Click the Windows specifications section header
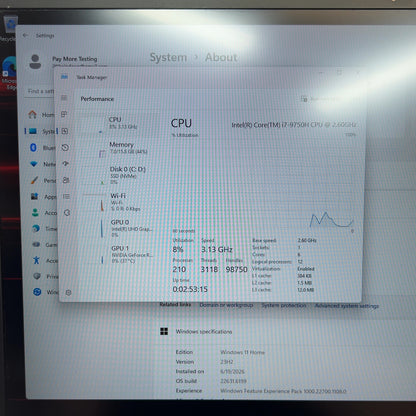416x416 pixels. pos(204,332)
